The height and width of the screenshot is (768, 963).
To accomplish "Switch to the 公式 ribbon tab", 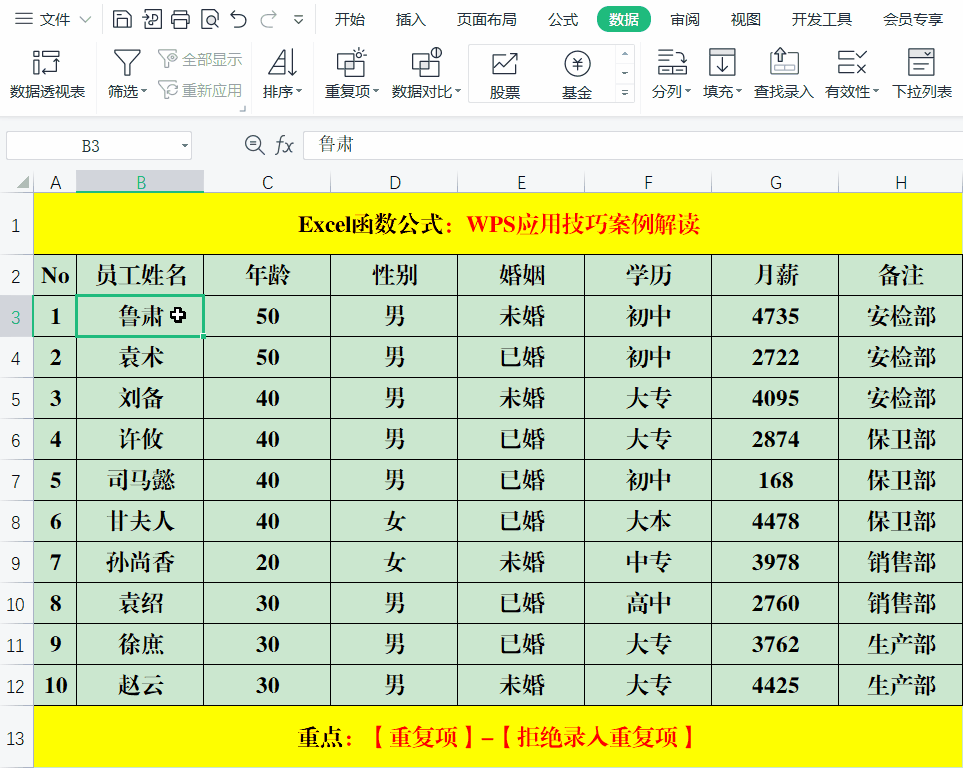I will [x=563, y=19].
